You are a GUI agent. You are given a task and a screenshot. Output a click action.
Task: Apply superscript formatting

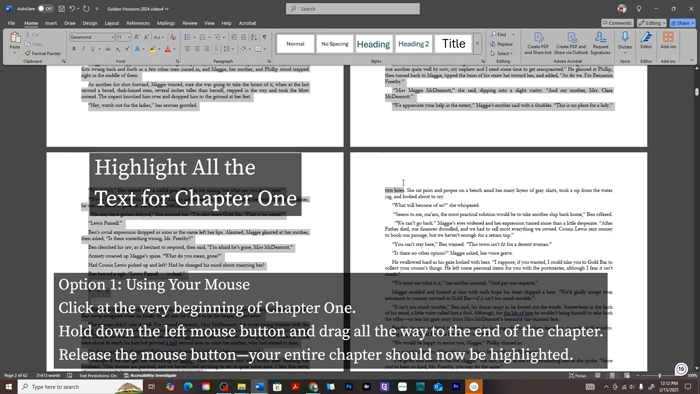point(127,49)
